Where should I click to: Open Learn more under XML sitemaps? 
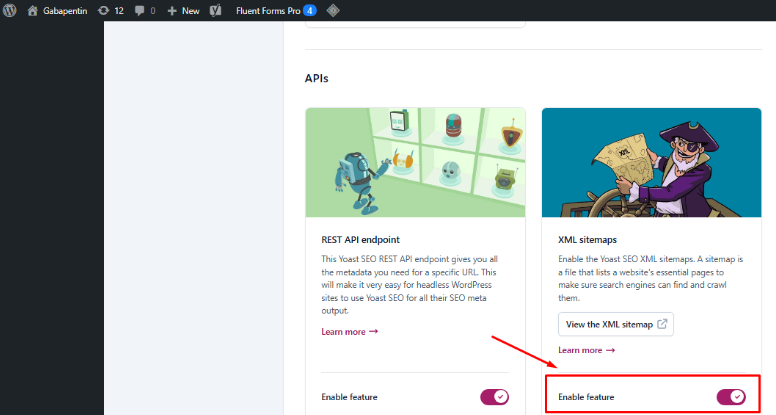(x=586, y=350)
